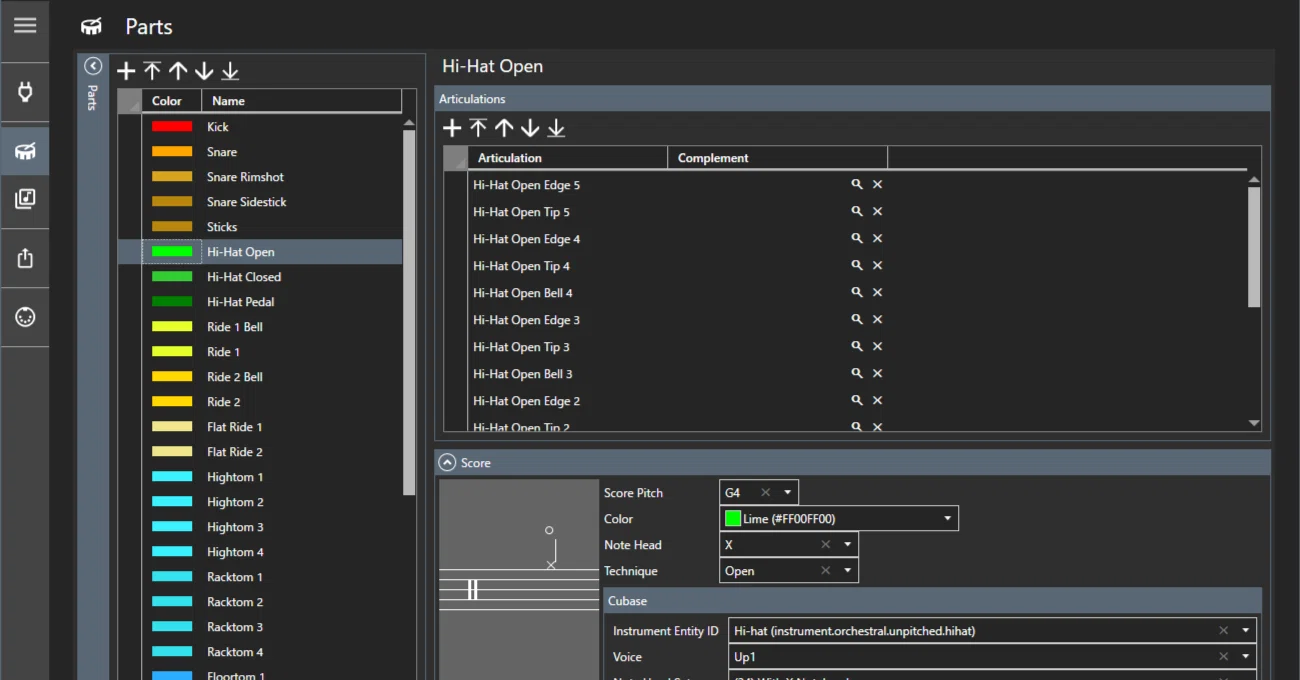
Task: Open the export page in sidebar
Action: click(25, 258)
